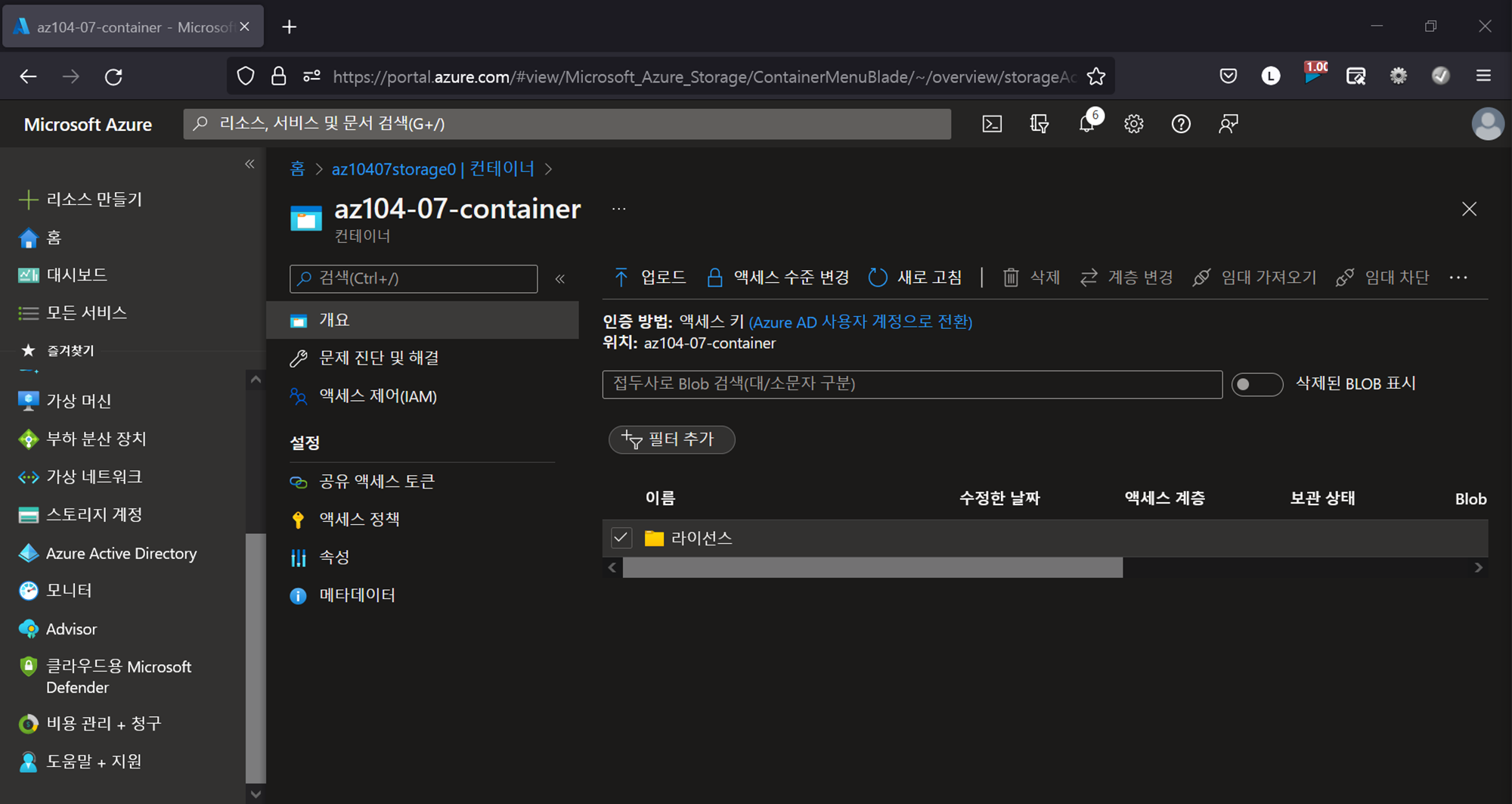1512x804 pixels.
Task: Open Microsoft Defender for Cloud
Action: click(x=104, y=677)
